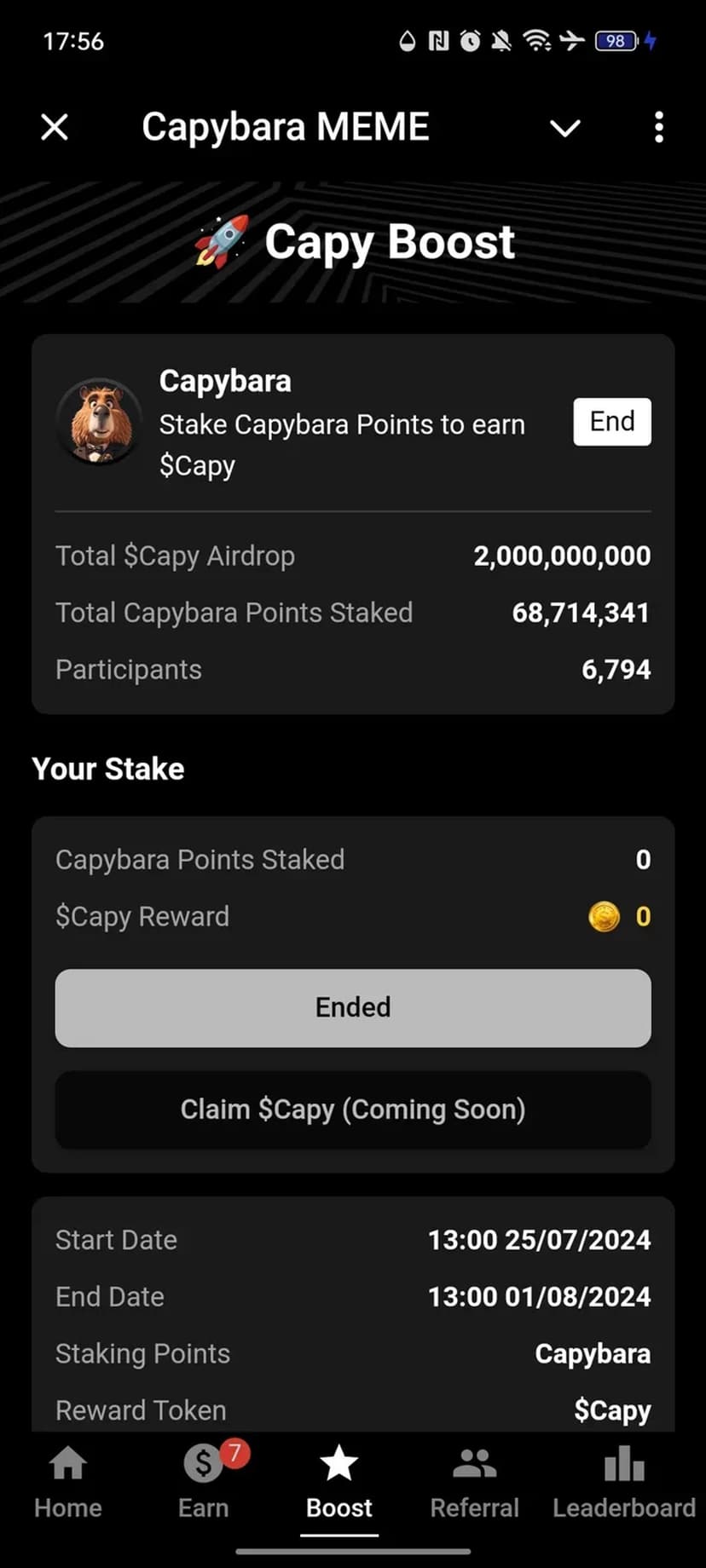
Task: Expand the chevron dropdown in header
Action: (x=564, y=128)
